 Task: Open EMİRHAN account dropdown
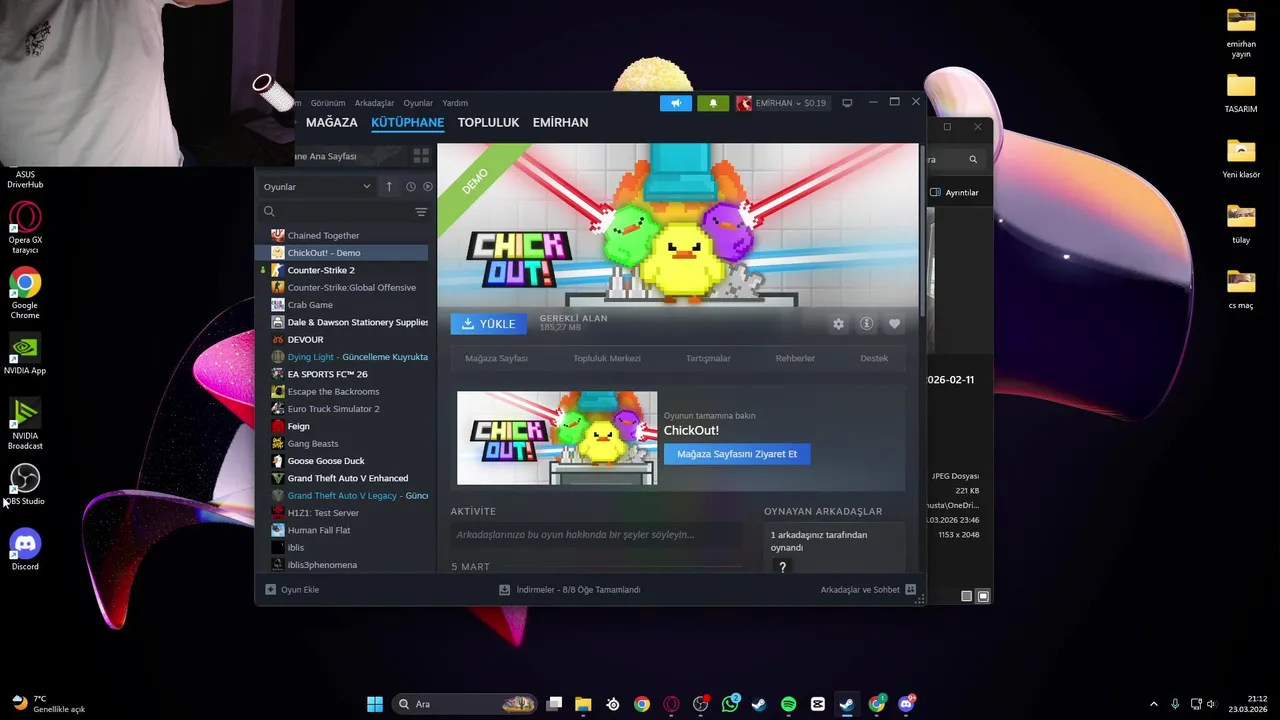(781, 103)
